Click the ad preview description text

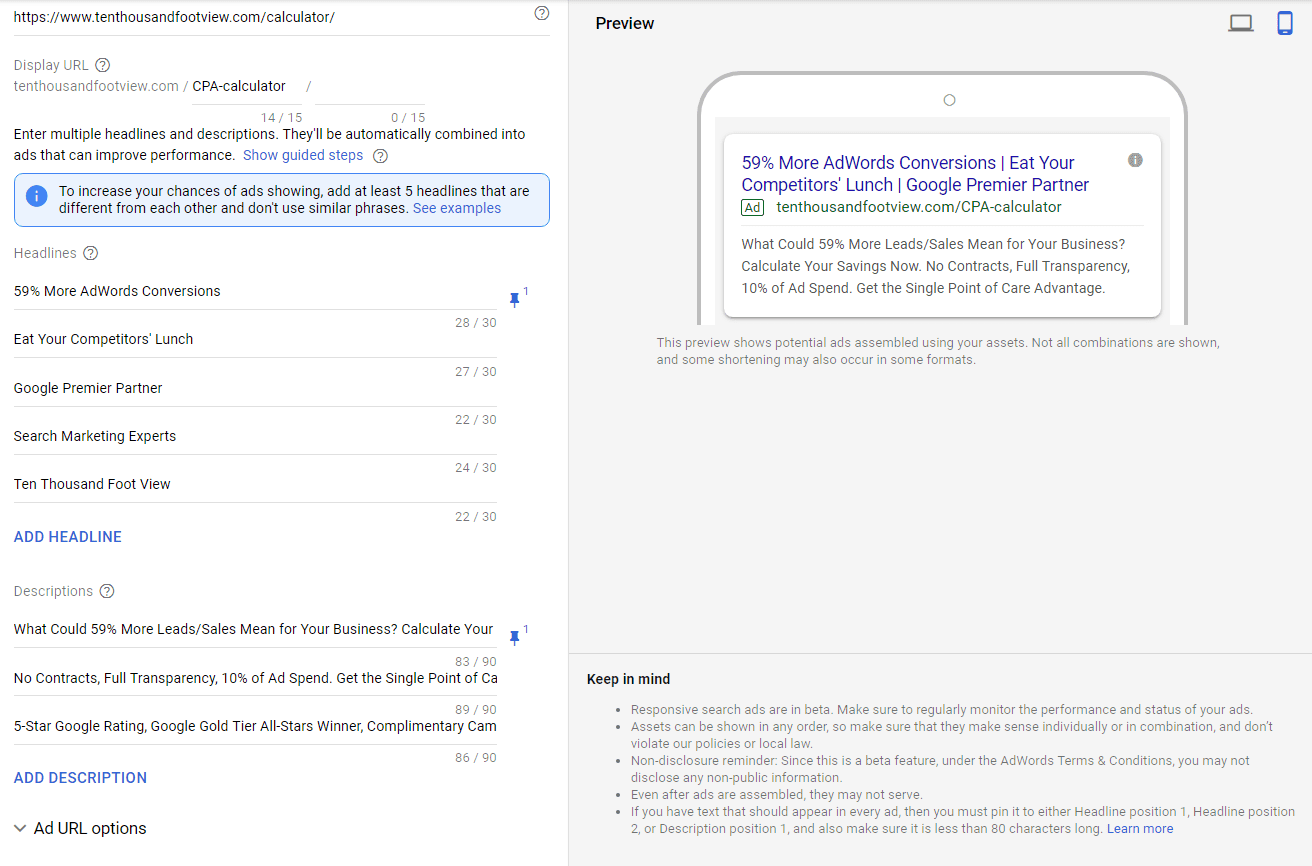click(x=936, y=266)
